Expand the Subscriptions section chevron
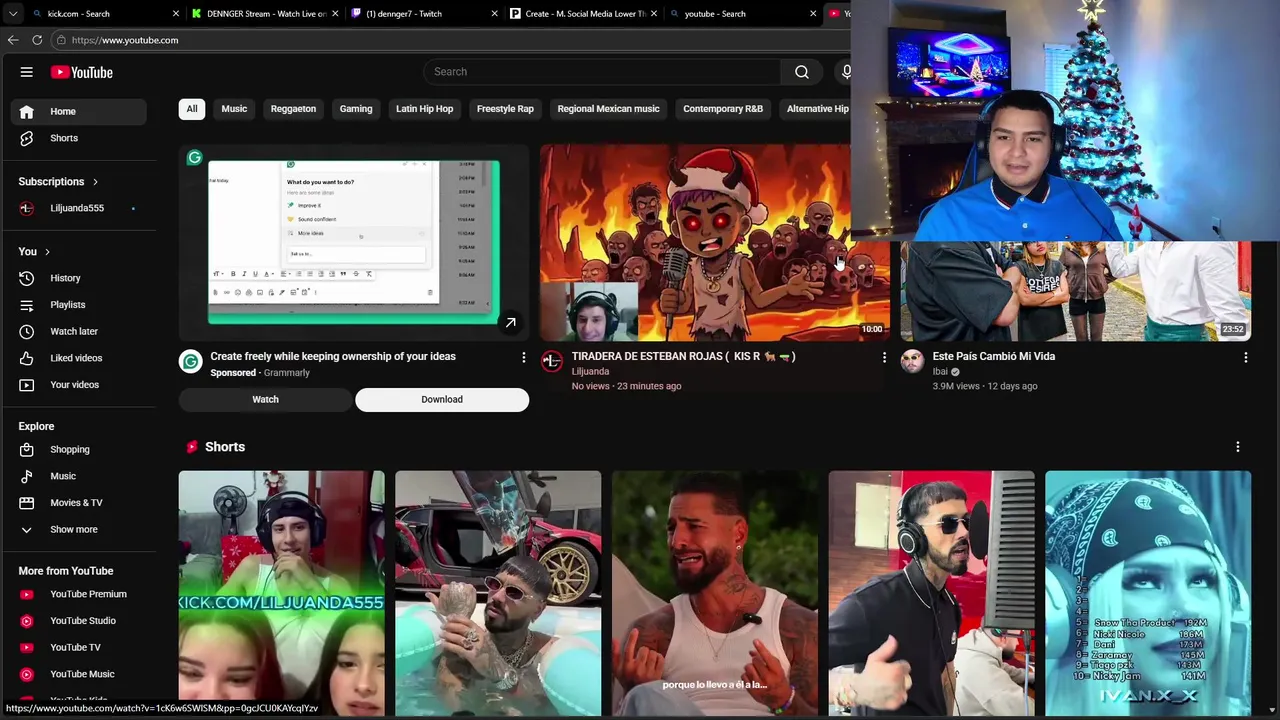The image size is (1280, 720). coord(95,182)
